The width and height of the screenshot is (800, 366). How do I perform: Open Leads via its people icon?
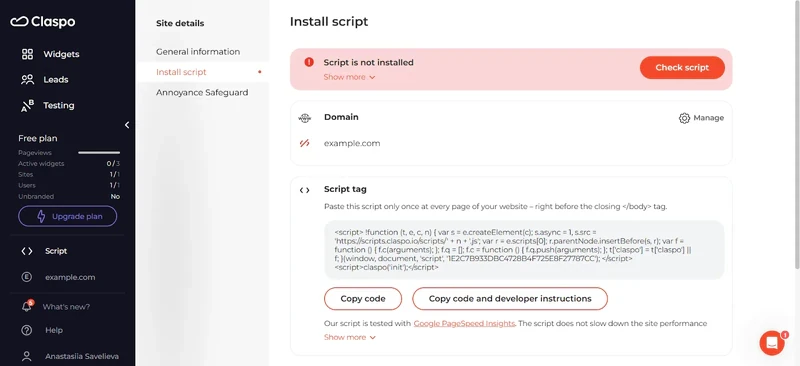27,80
